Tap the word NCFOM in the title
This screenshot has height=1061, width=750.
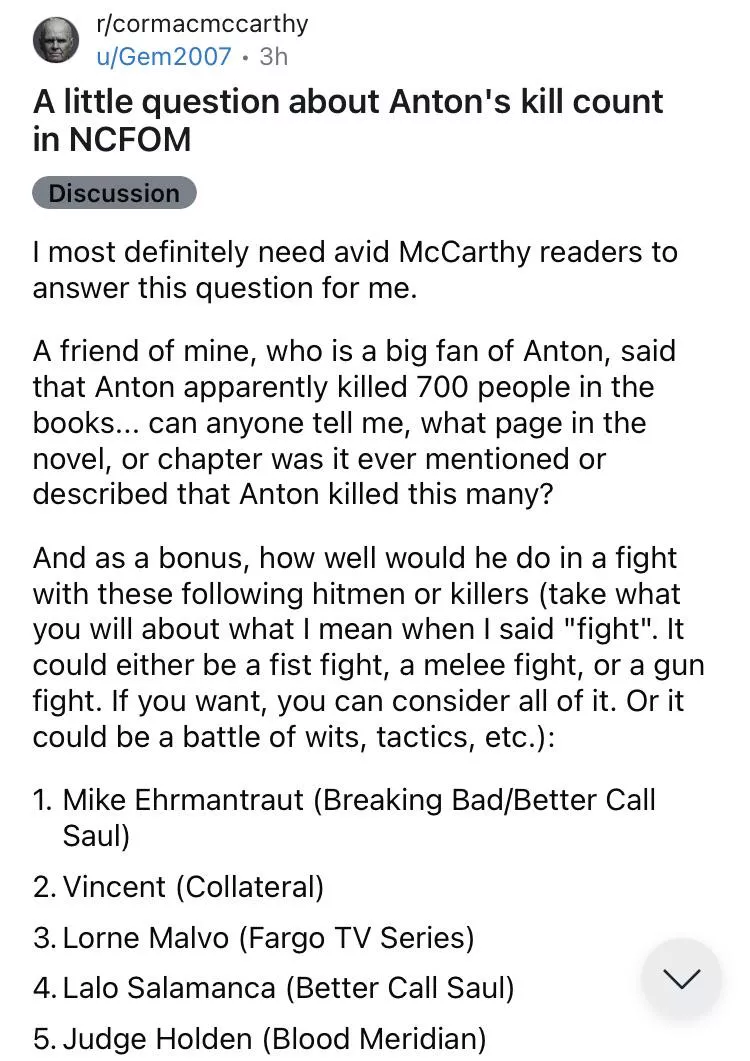coord(129,139)
